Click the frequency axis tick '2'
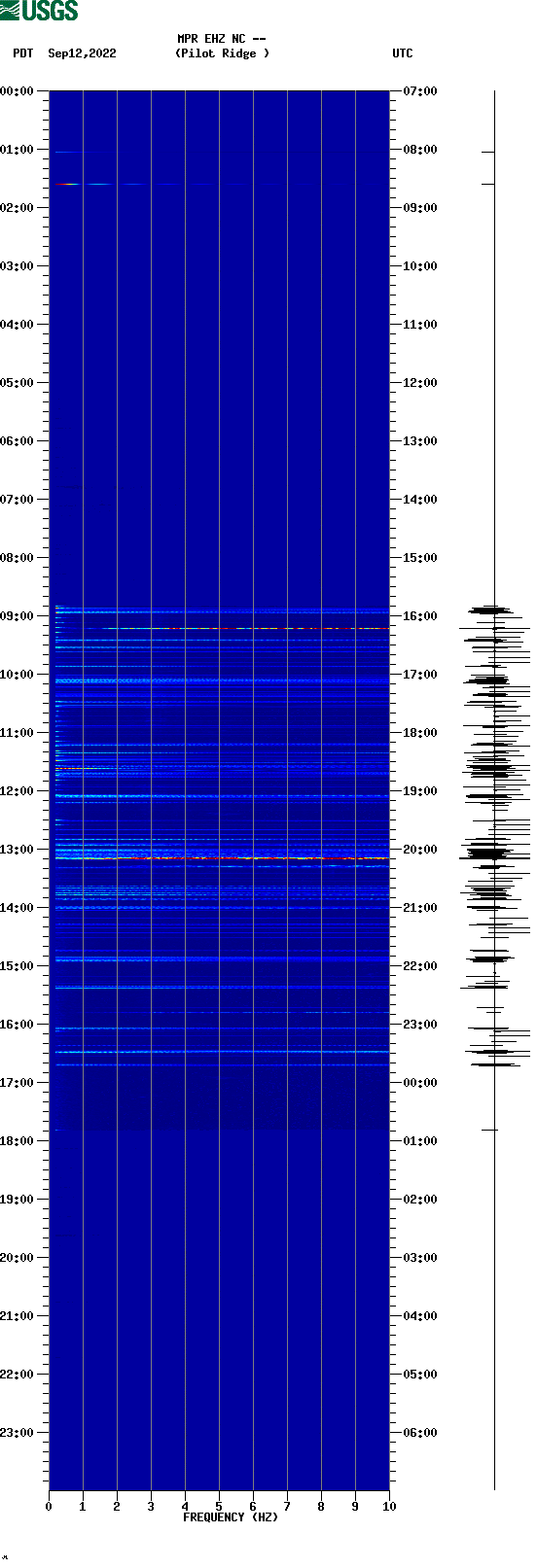The image size is (537, 1568). (x=117, y=1507)
